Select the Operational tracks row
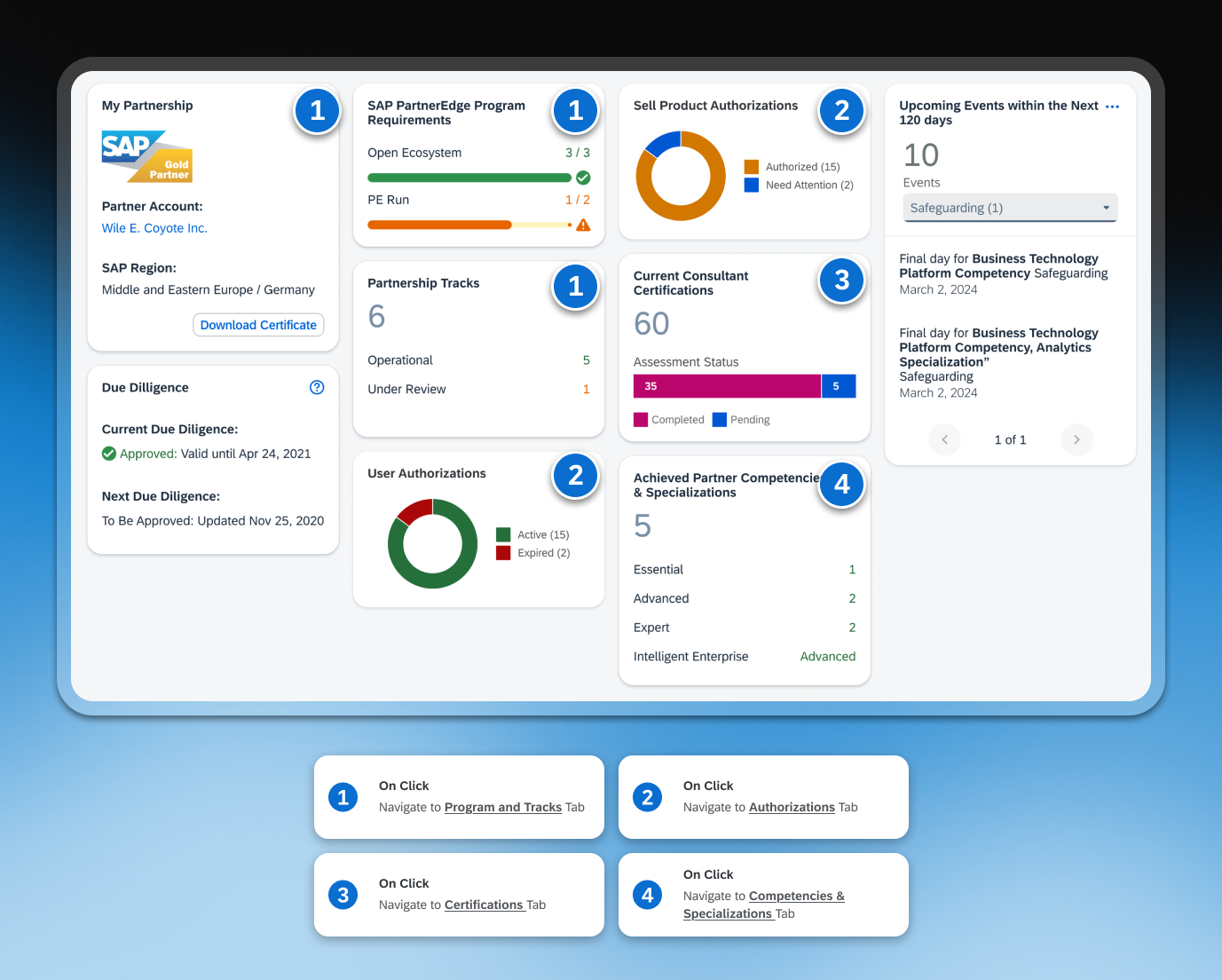Screen dimensions: 1222x980 coord(478,360)
